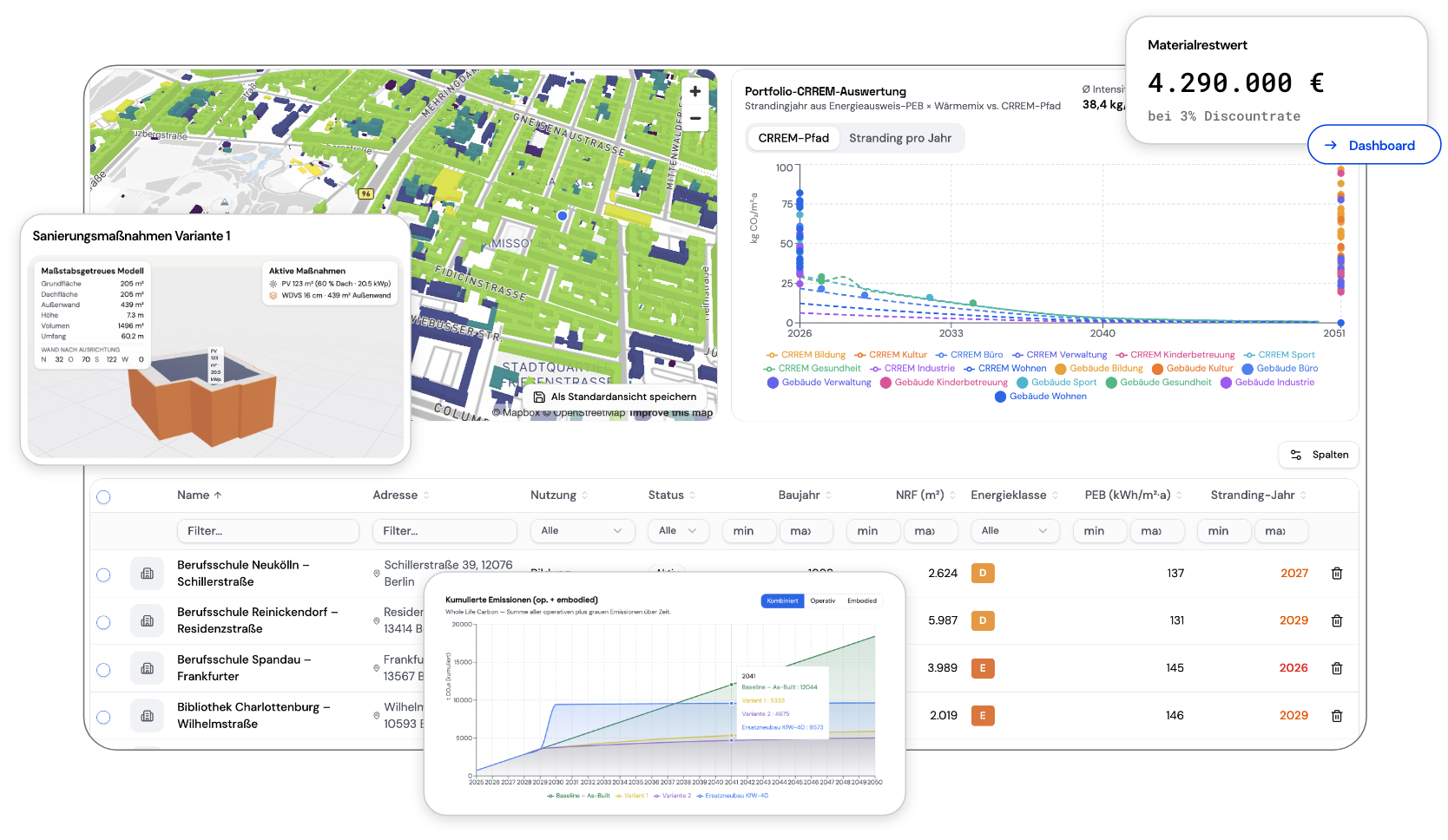Open the Status filter dropdown
The width and height of the screenshot is (1448, 840).
(x=678, y=531)
